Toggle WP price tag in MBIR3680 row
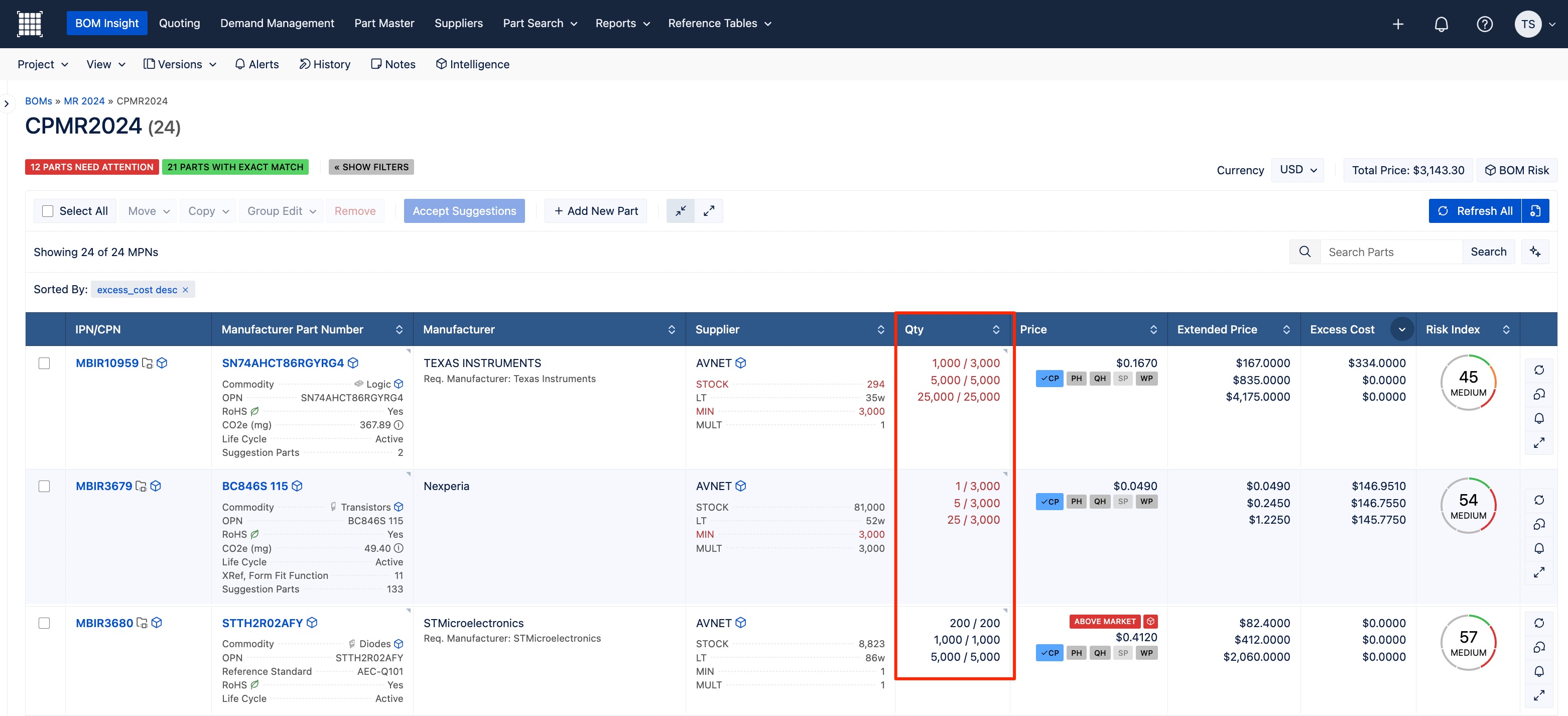Image resolution: width=1568 pixels, height=716 pixels. click(1147, 653)
